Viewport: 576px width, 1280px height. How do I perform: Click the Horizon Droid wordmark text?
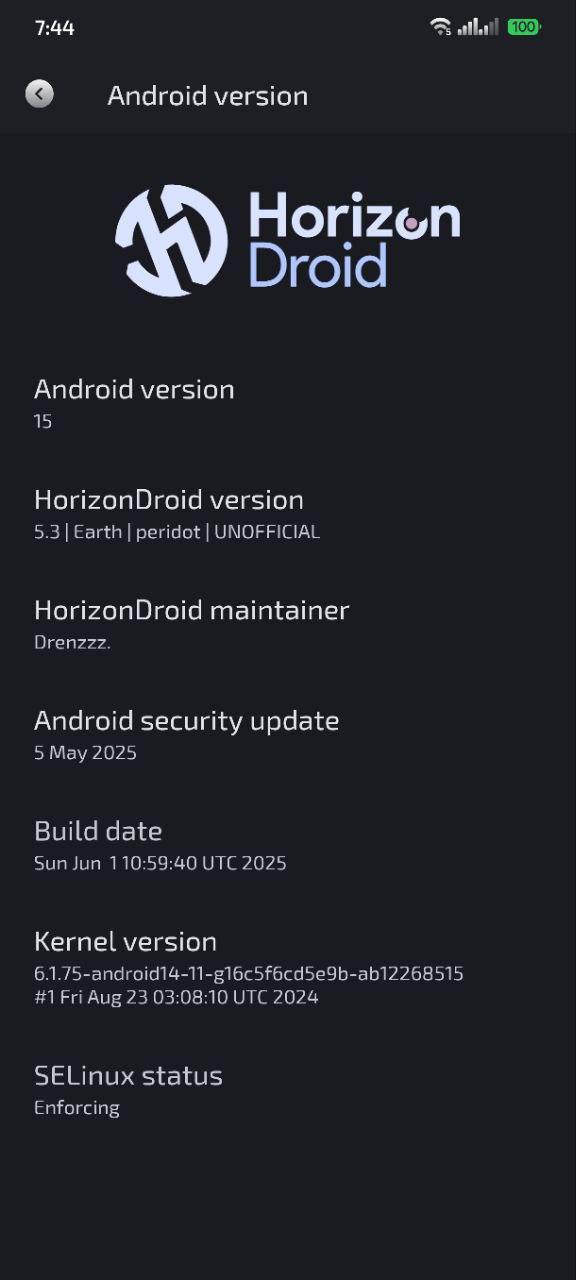tap(354, 240)
